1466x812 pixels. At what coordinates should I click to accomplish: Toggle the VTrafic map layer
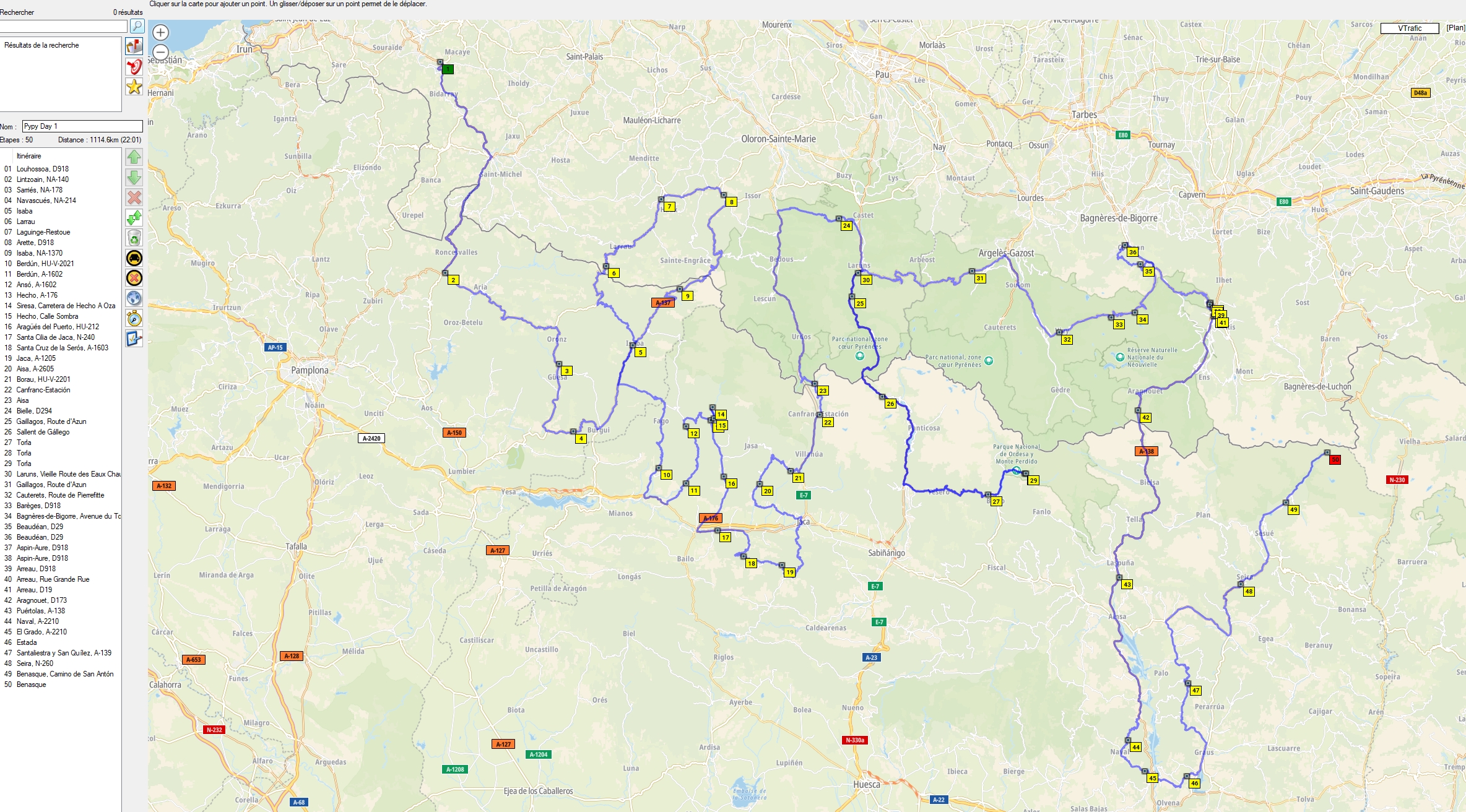point(1409,28)
